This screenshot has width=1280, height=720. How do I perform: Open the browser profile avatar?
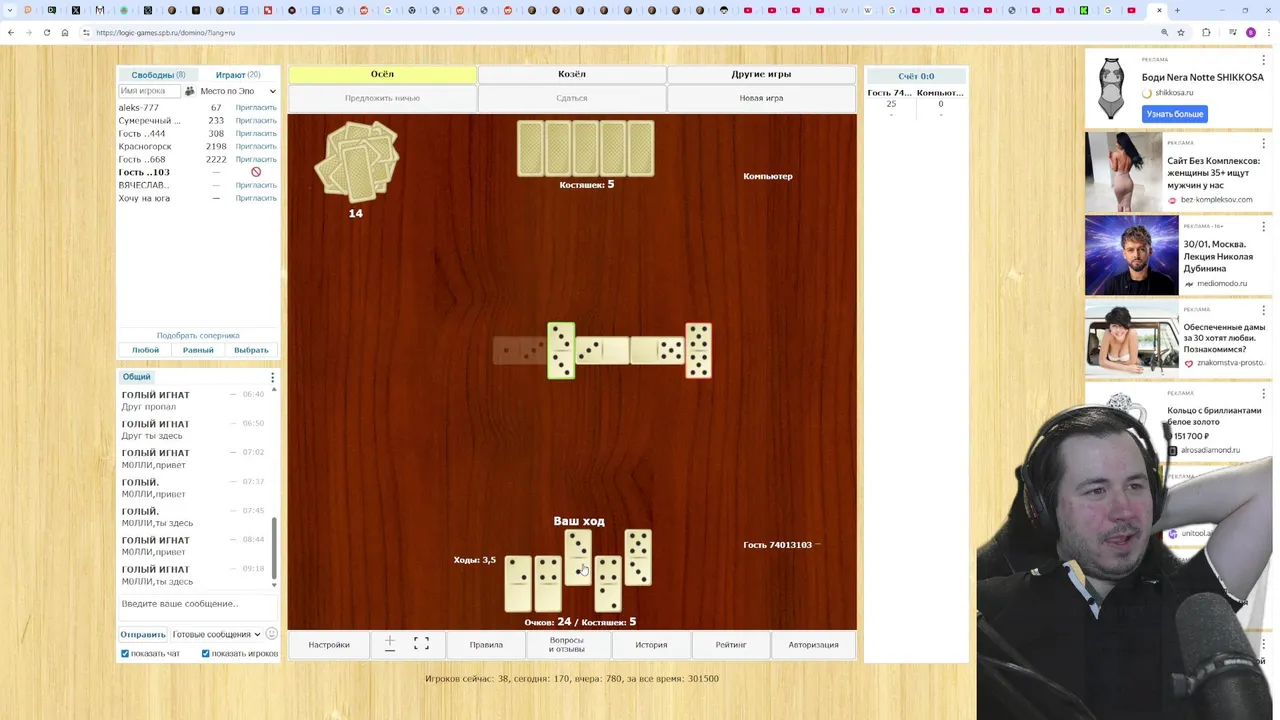pos(1251,32)
